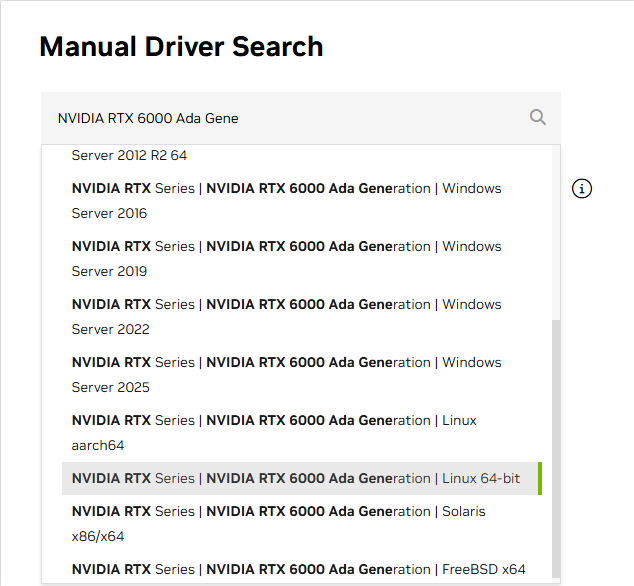
Task: Pick the Linux aarch64 option
Action: click(x=302, y=433)
